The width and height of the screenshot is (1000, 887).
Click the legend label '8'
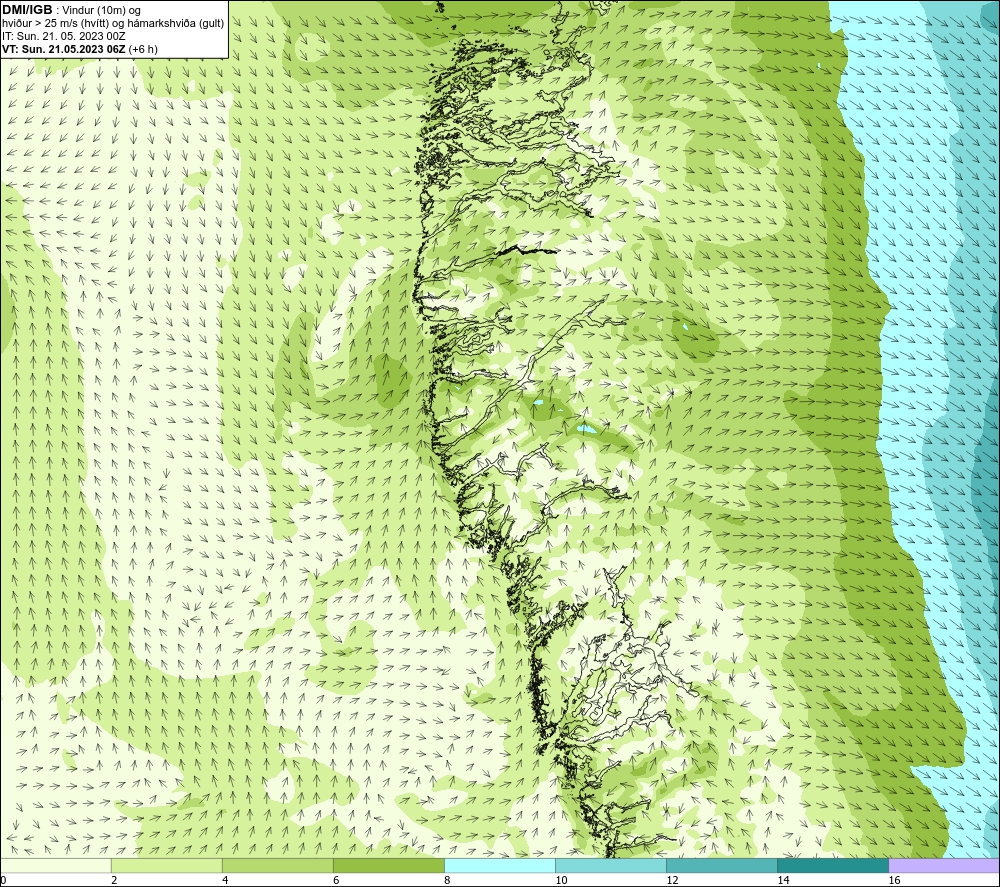point(448,881)
